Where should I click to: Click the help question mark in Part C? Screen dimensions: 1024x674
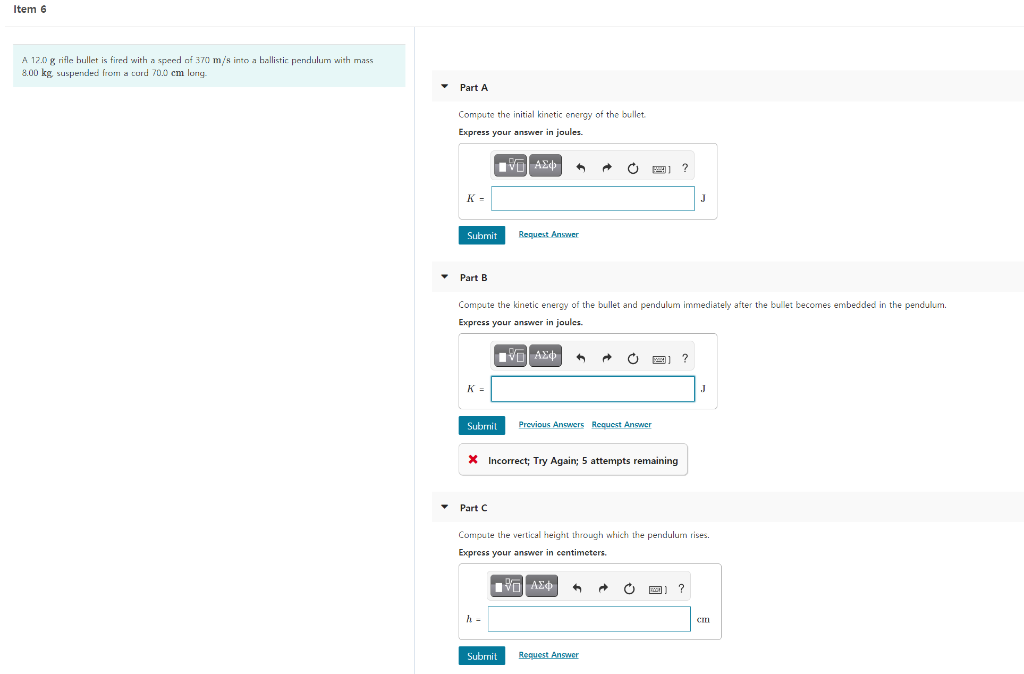[x=681, y=588]
